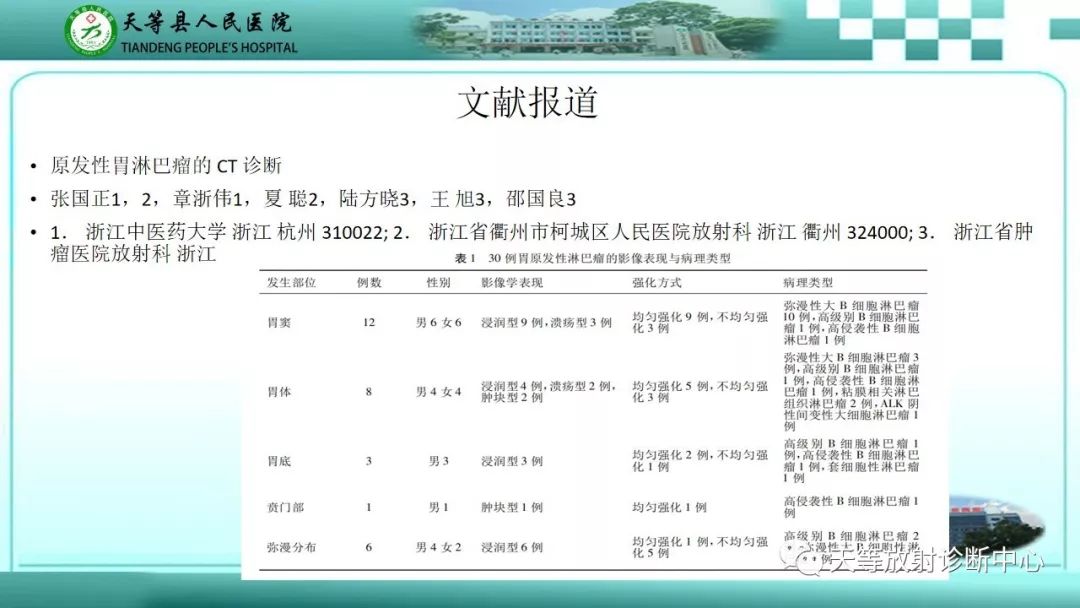Screen dimensions: 1080x608
Task: Click the 男 3 cell in 胃底 row
Action: point(438,461)
